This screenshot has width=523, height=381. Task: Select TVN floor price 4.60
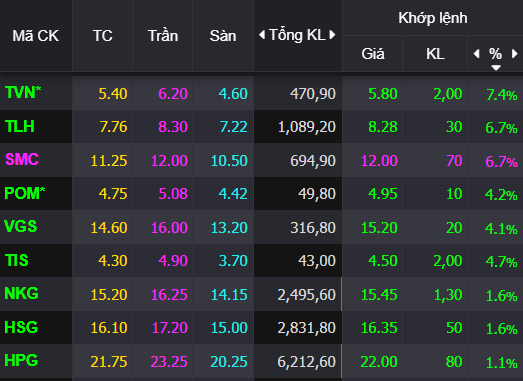[233, 94]
